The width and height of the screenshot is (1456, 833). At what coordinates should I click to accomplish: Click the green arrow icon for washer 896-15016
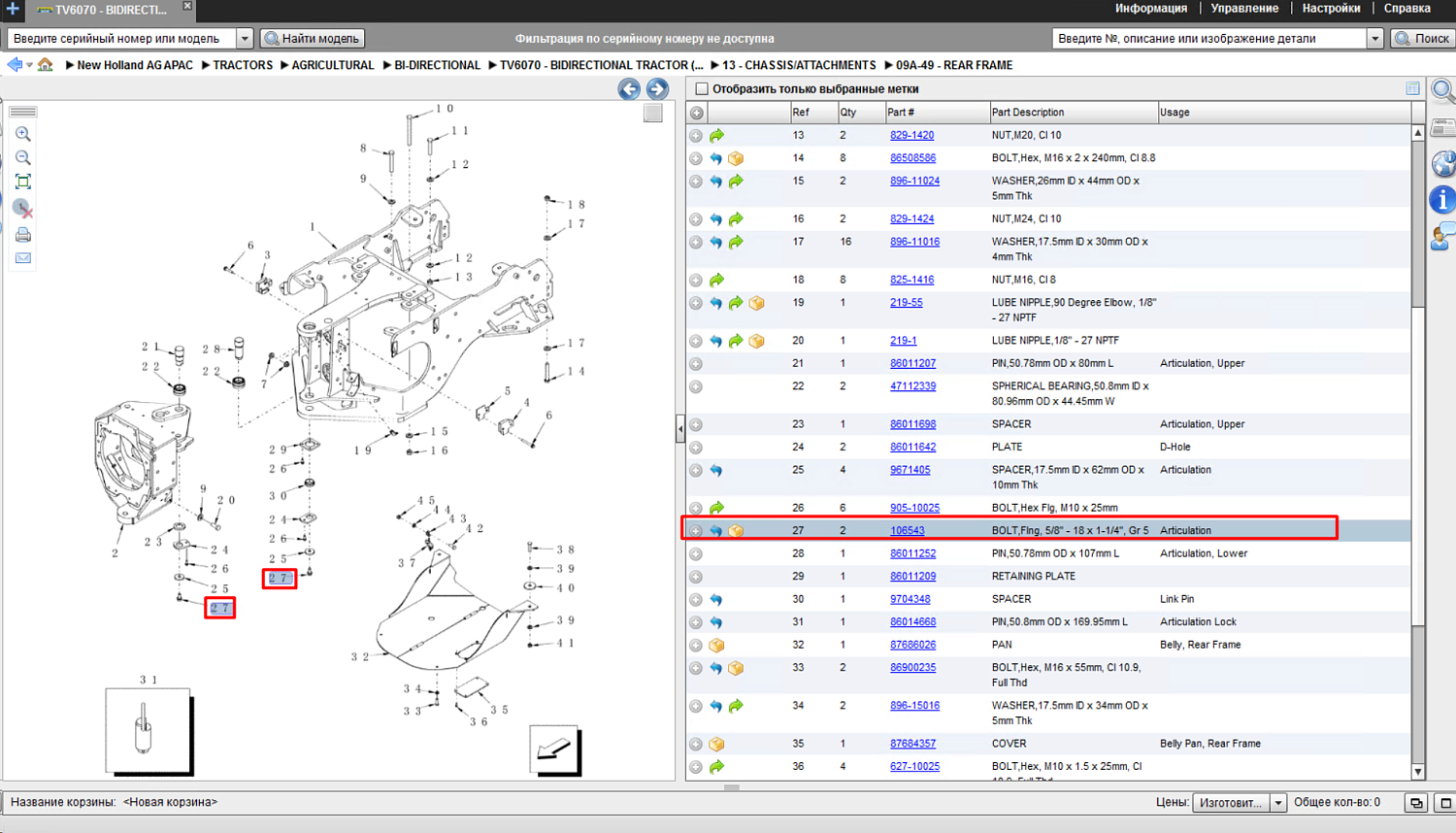click(x=736, y=706)
